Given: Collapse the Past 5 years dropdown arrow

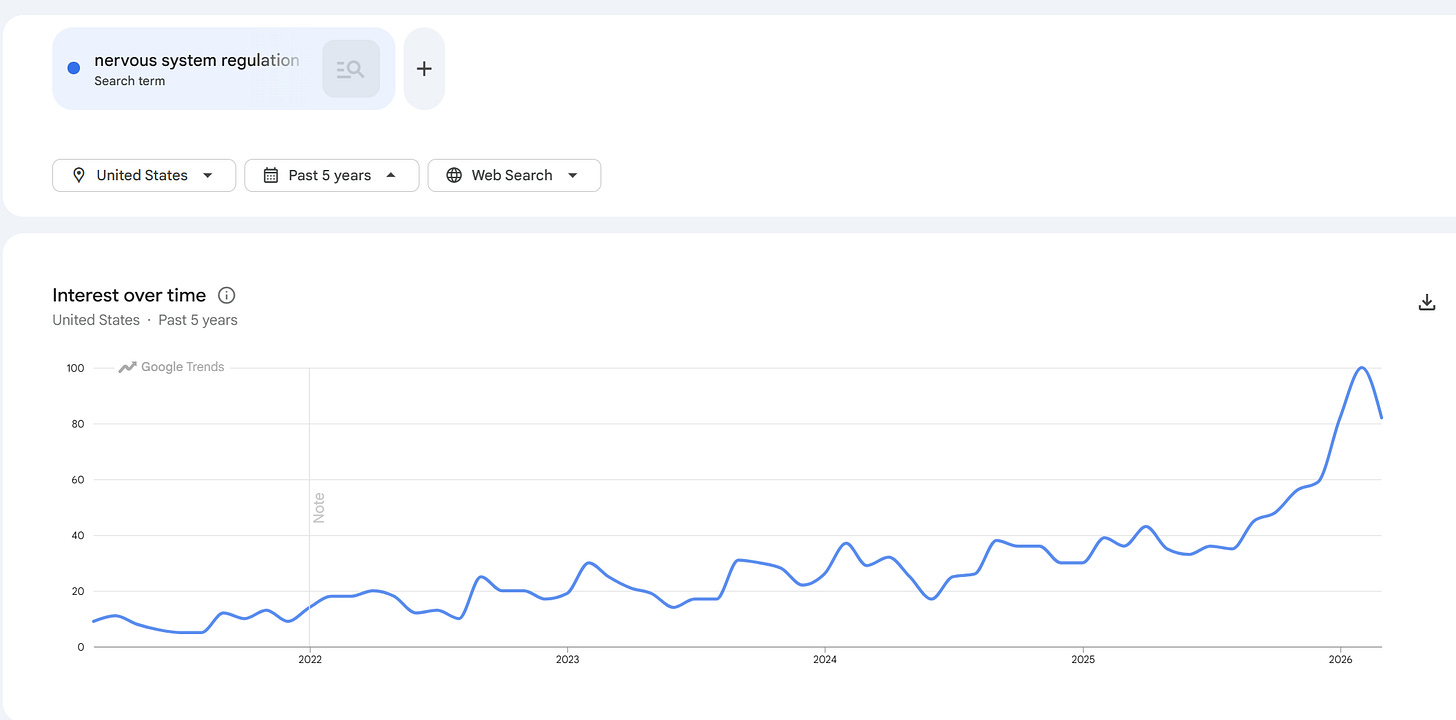Looking at the screenshot, I should 391,175.
